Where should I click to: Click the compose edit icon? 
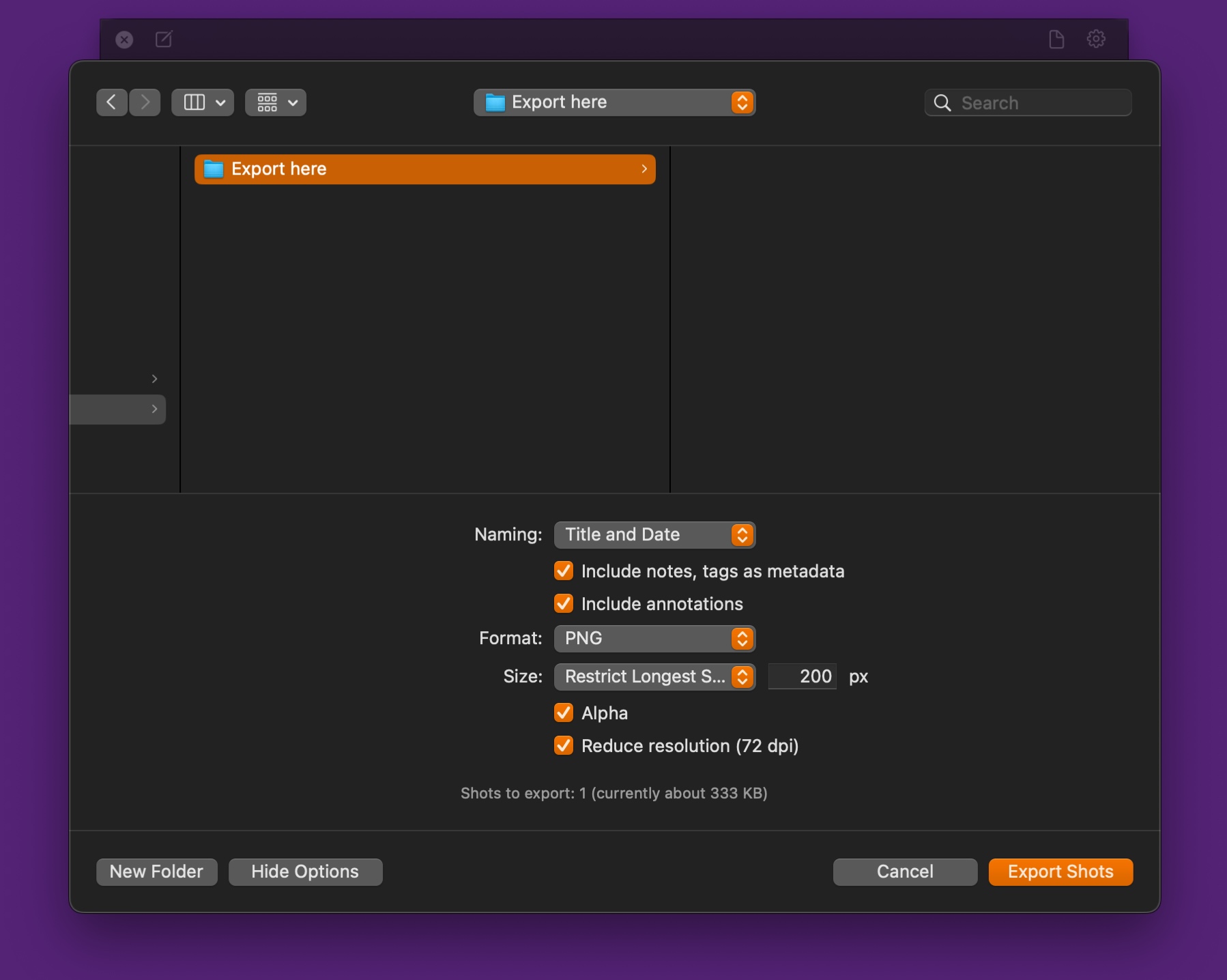164,39
